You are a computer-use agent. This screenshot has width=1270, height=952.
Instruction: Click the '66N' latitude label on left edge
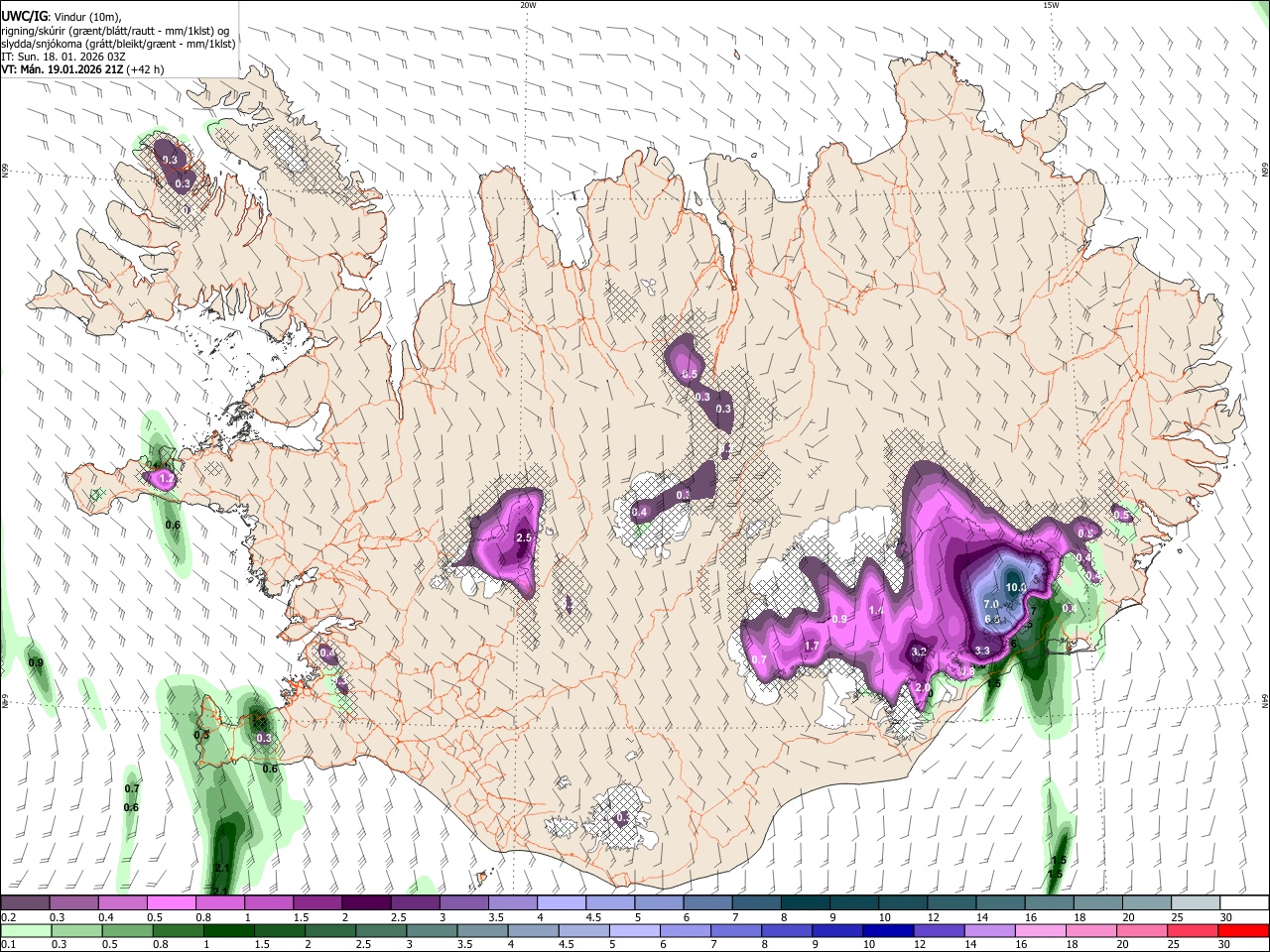[5, 171]
